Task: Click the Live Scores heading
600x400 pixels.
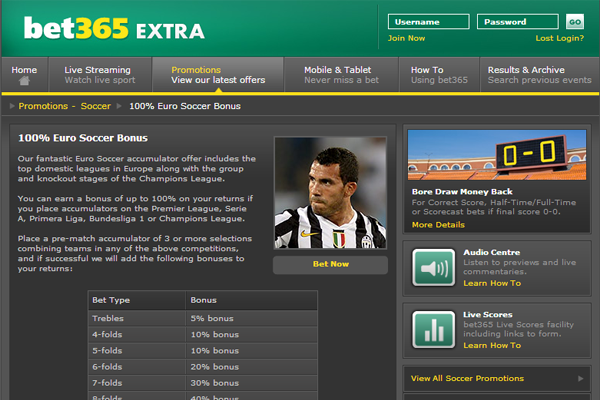Action: point(488,315)
